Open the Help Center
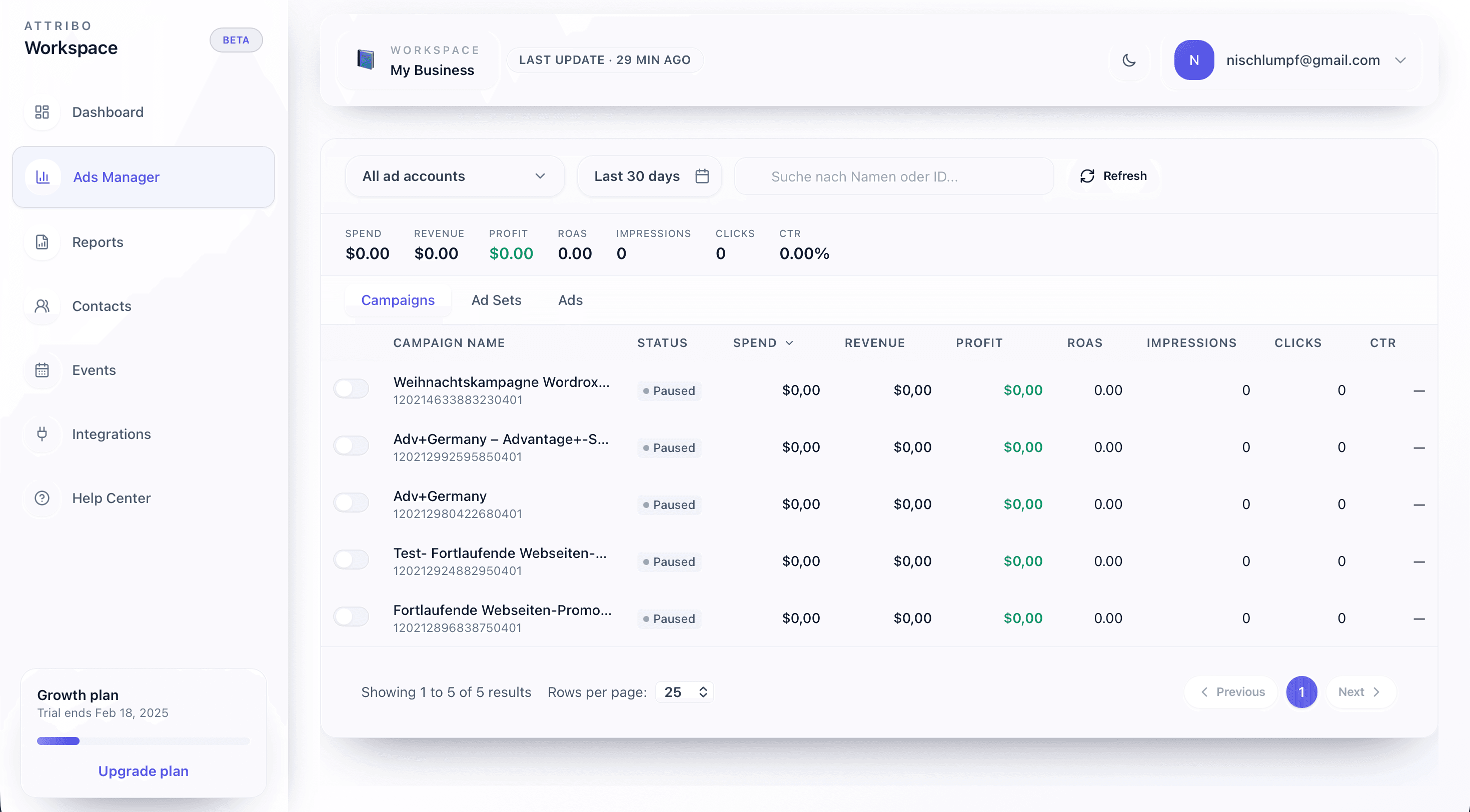The width and height of the screenshot is (1470, 812). [x=111, y=497]
